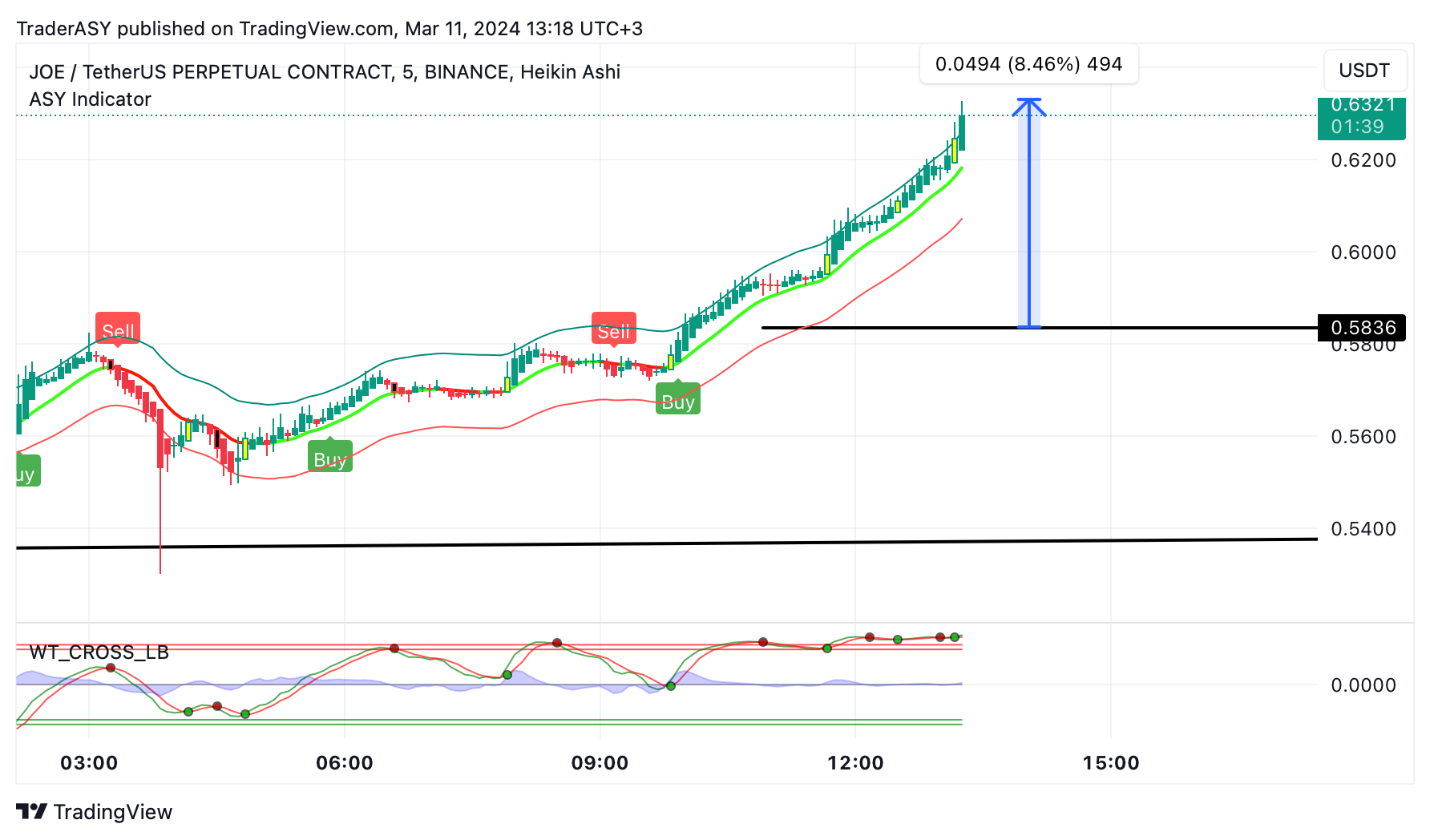
Task: Click the measurement tooltip 0.0494 (8.46%) 494
Action: (x=1029, y=64)
